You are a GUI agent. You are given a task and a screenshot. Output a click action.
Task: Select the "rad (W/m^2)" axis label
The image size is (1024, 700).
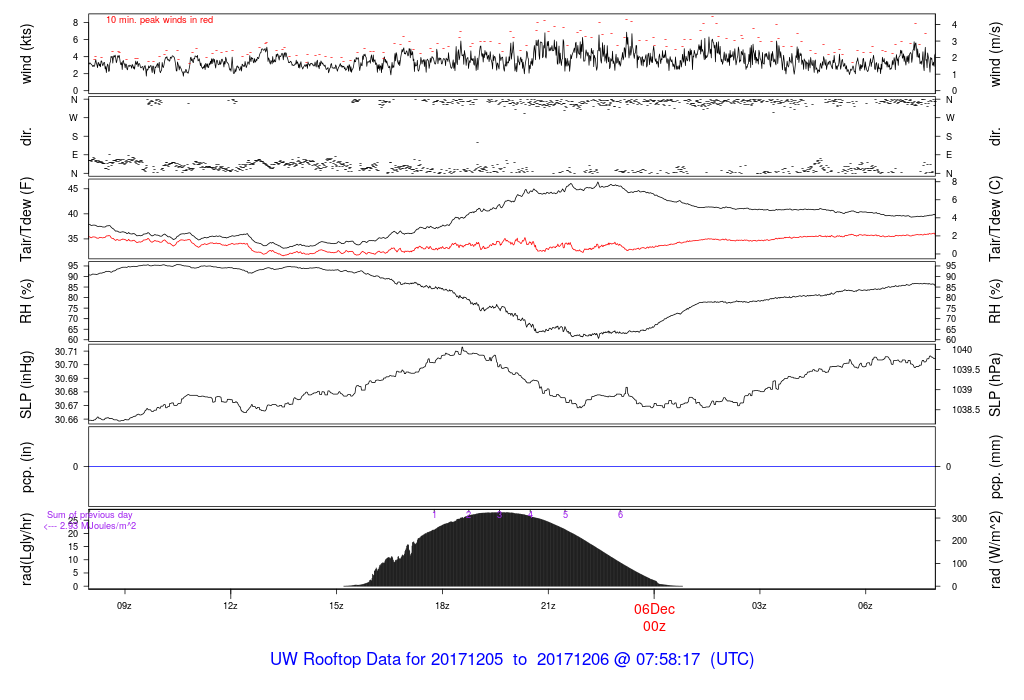995,550
